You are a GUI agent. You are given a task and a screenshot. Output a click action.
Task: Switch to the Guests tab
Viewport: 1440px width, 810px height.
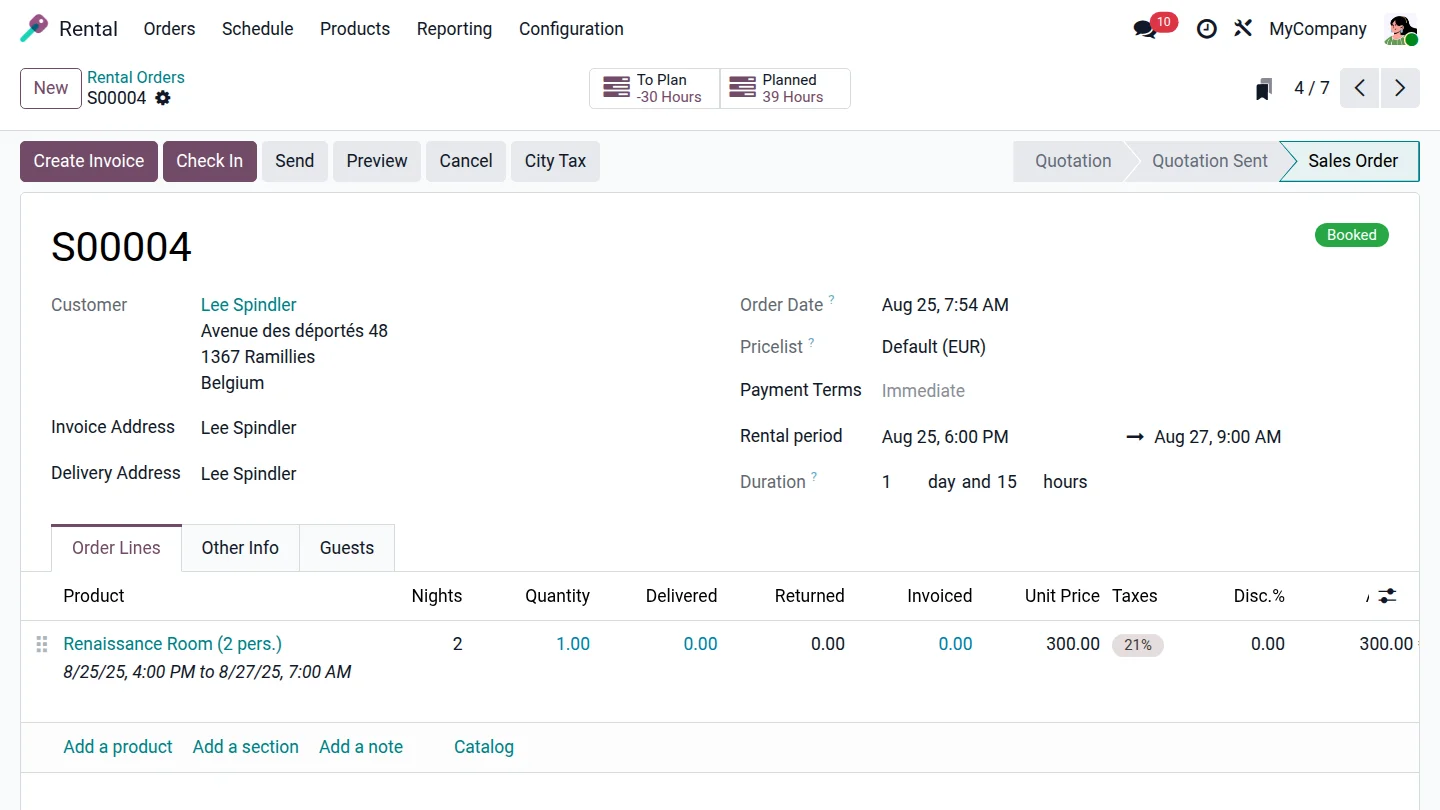347,548
